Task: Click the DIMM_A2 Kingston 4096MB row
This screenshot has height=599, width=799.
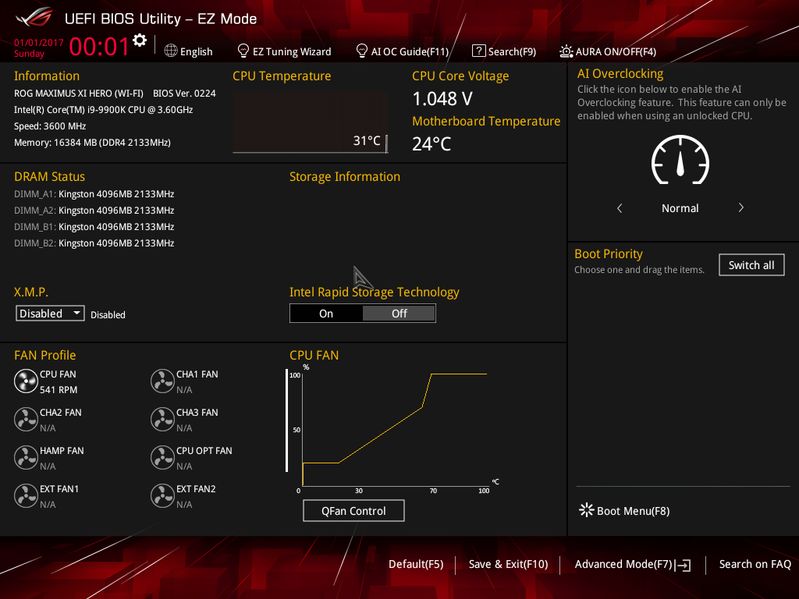Action: [x=94, y=210]
